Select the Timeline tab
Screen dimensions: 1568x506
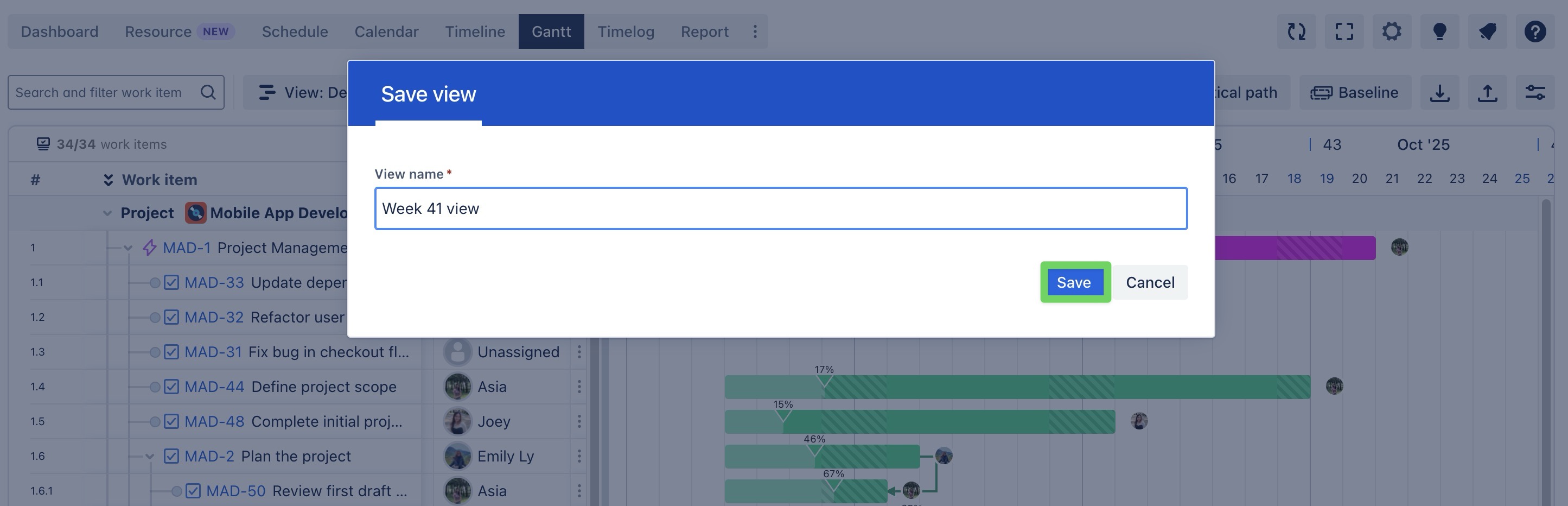[x=475, y=31]
